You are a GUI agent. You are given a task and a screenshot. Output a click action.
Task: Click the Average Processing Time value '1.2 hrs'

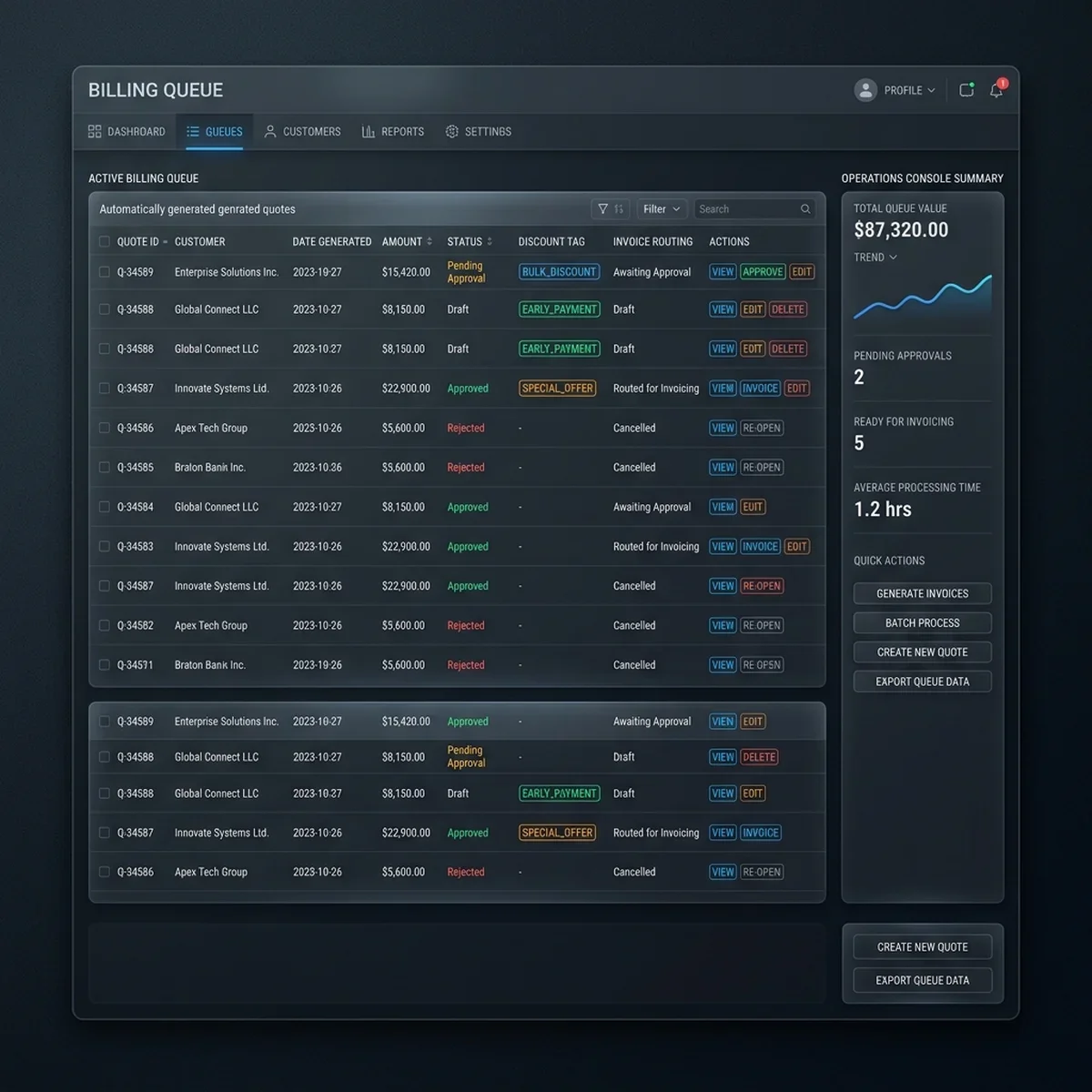click(x=883, y=510)
